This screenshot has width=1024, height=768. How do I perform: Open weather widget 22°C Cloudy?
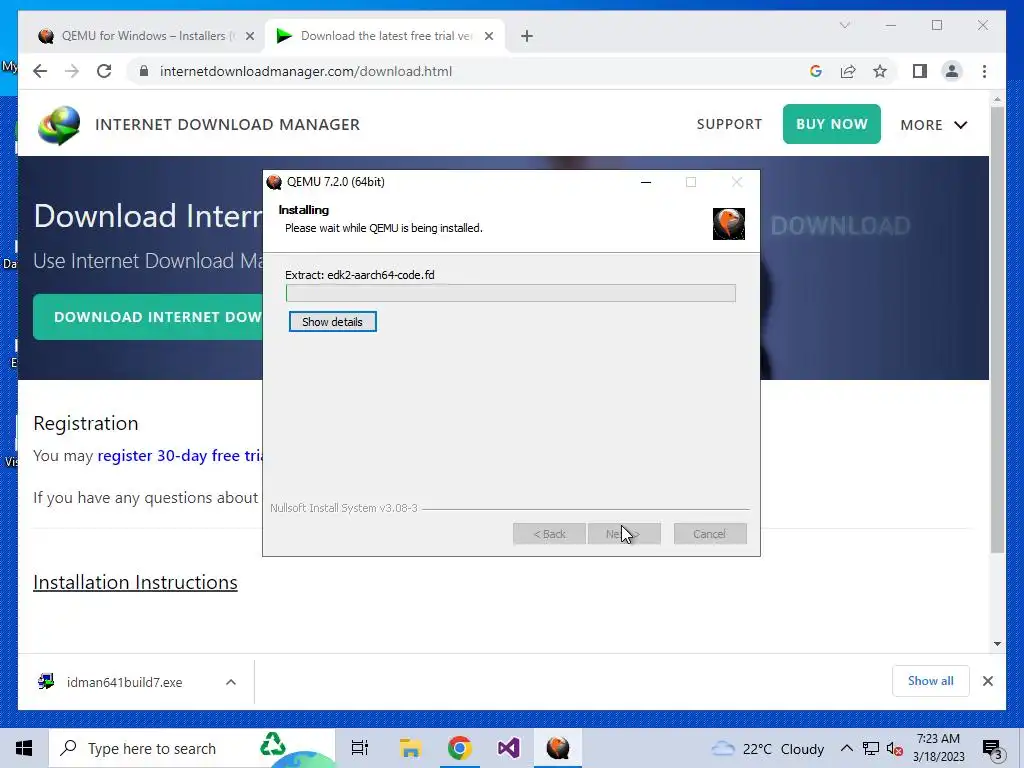click(768, 748)
